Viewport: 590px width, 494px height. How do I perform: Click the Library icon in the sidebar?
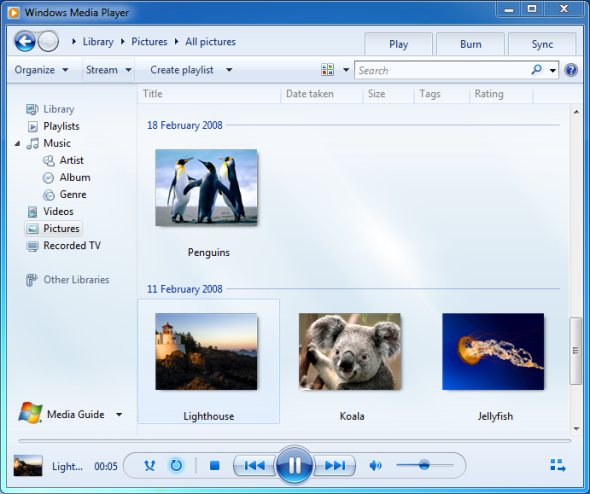(32, 109)
